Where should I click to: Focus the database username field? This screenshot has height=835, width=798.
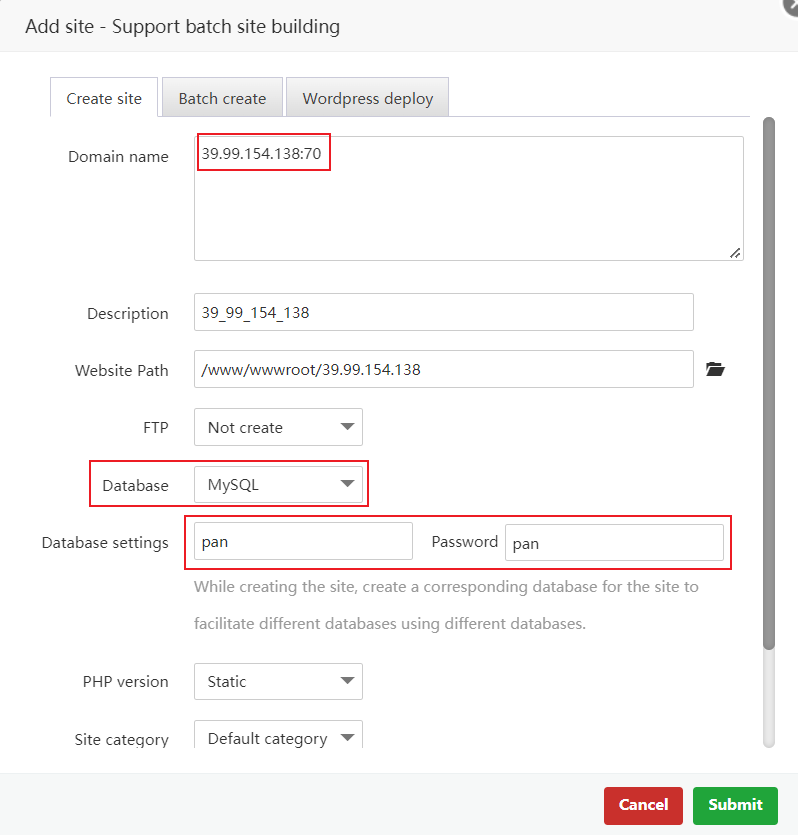303,542
